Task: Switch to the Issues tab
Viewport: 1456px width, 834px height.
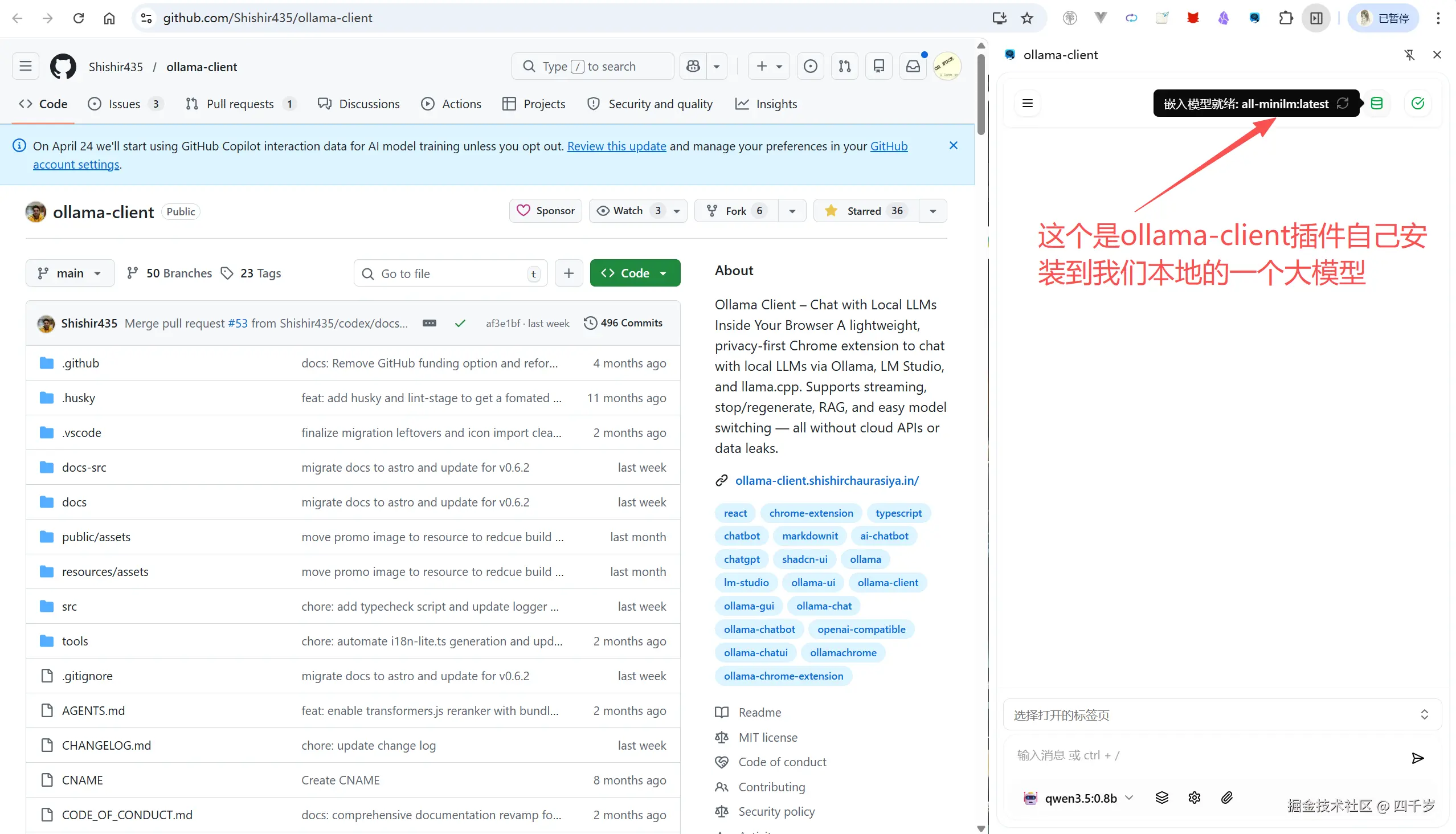Action: pyautogui.click(x=124, y=104)
